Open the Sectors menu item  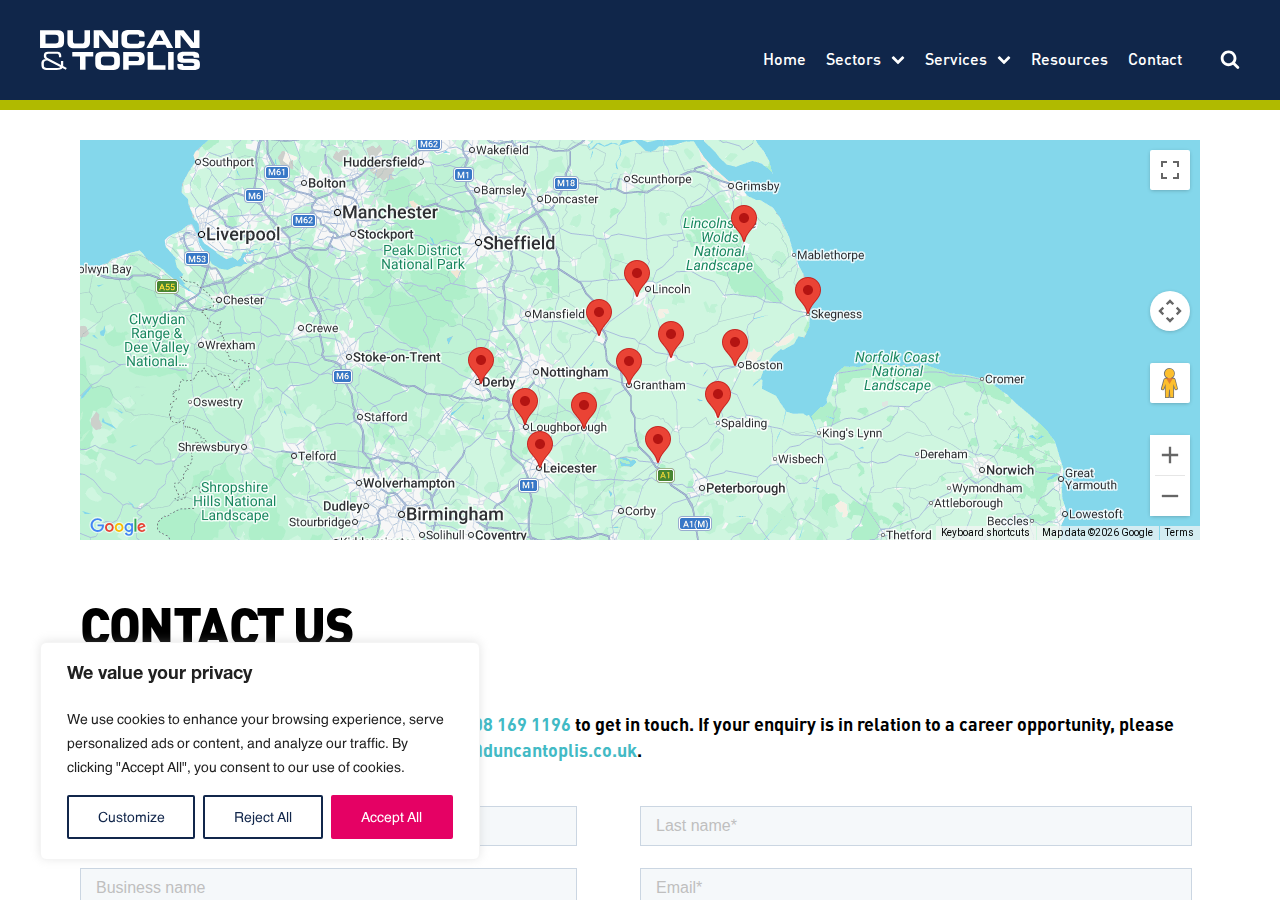(853, 60)
